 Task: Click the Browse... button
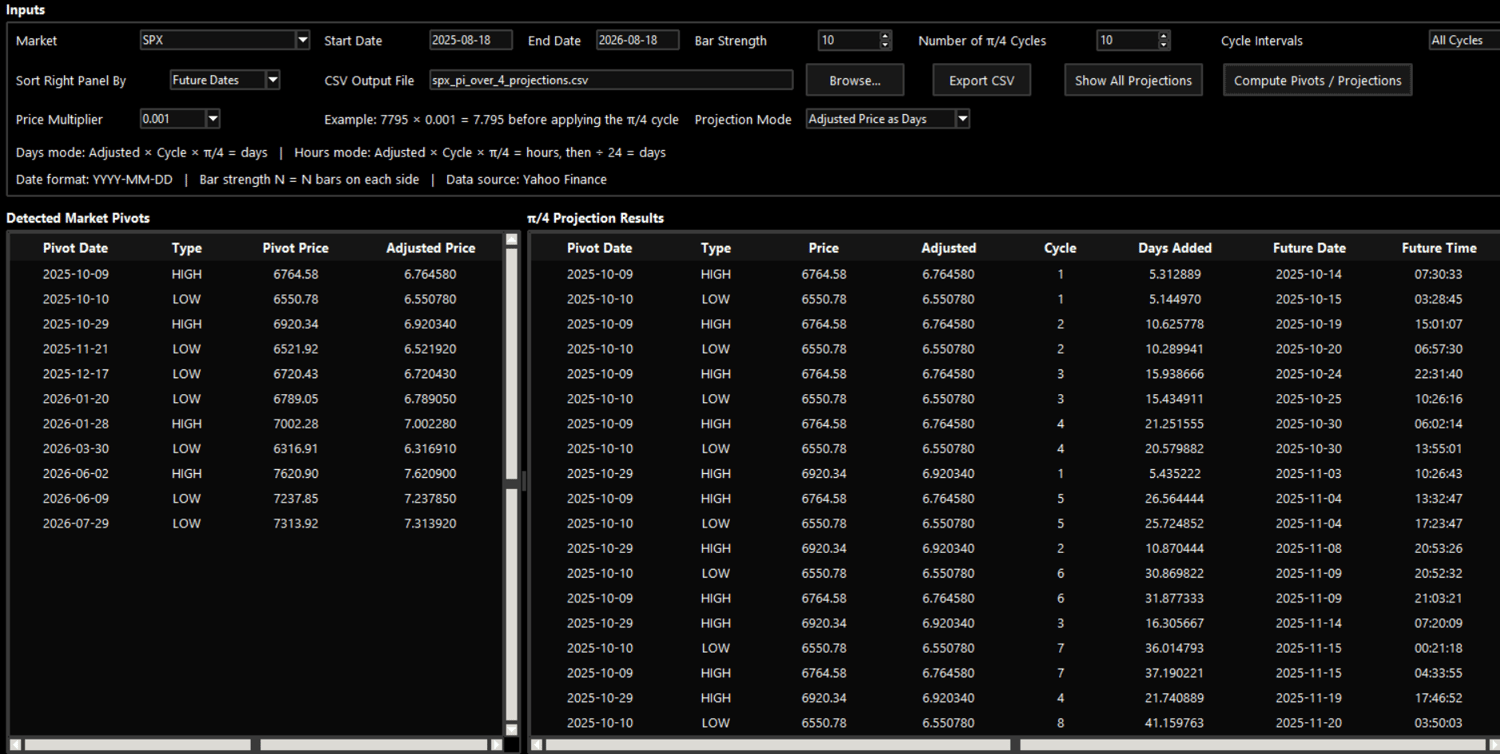[855, 80]
